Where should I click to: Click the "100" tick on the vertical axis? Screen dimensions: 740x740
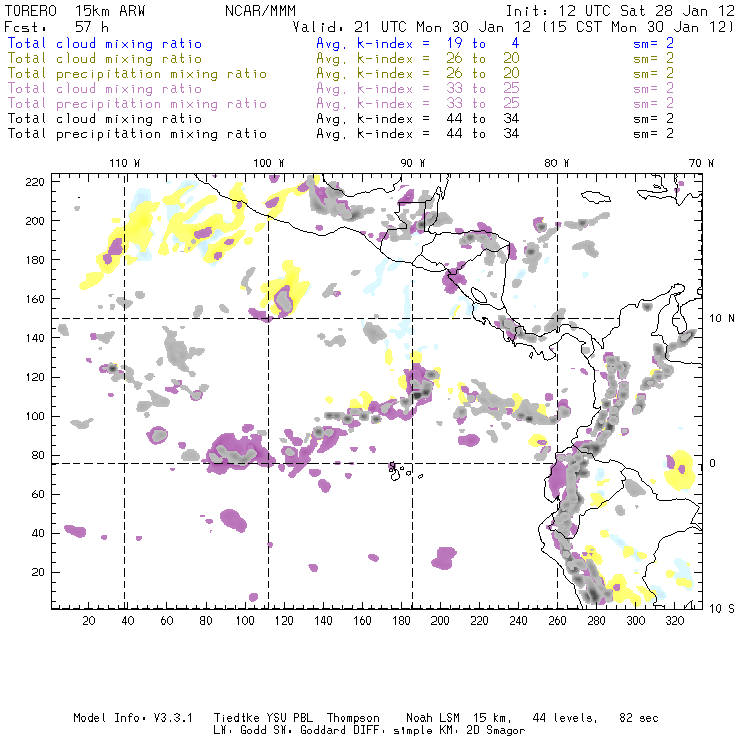pos(35,416)
